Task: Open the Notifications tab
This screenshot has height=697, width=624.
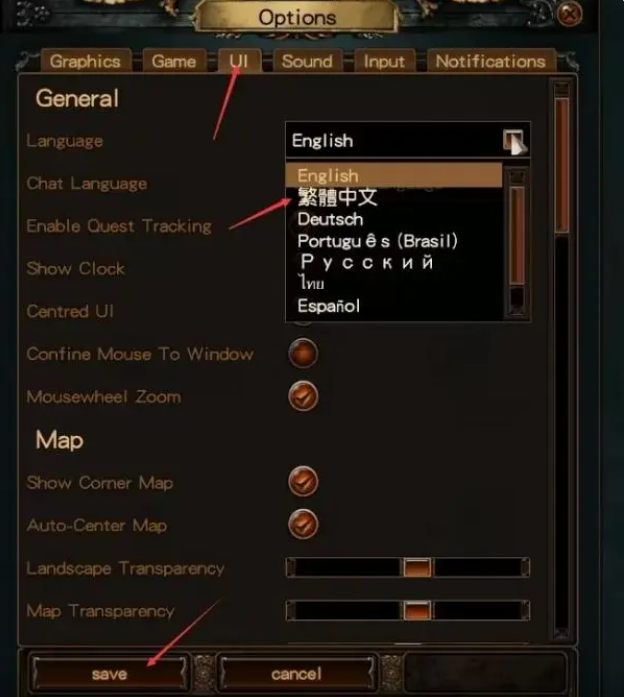Action: (x=490, y=61)
